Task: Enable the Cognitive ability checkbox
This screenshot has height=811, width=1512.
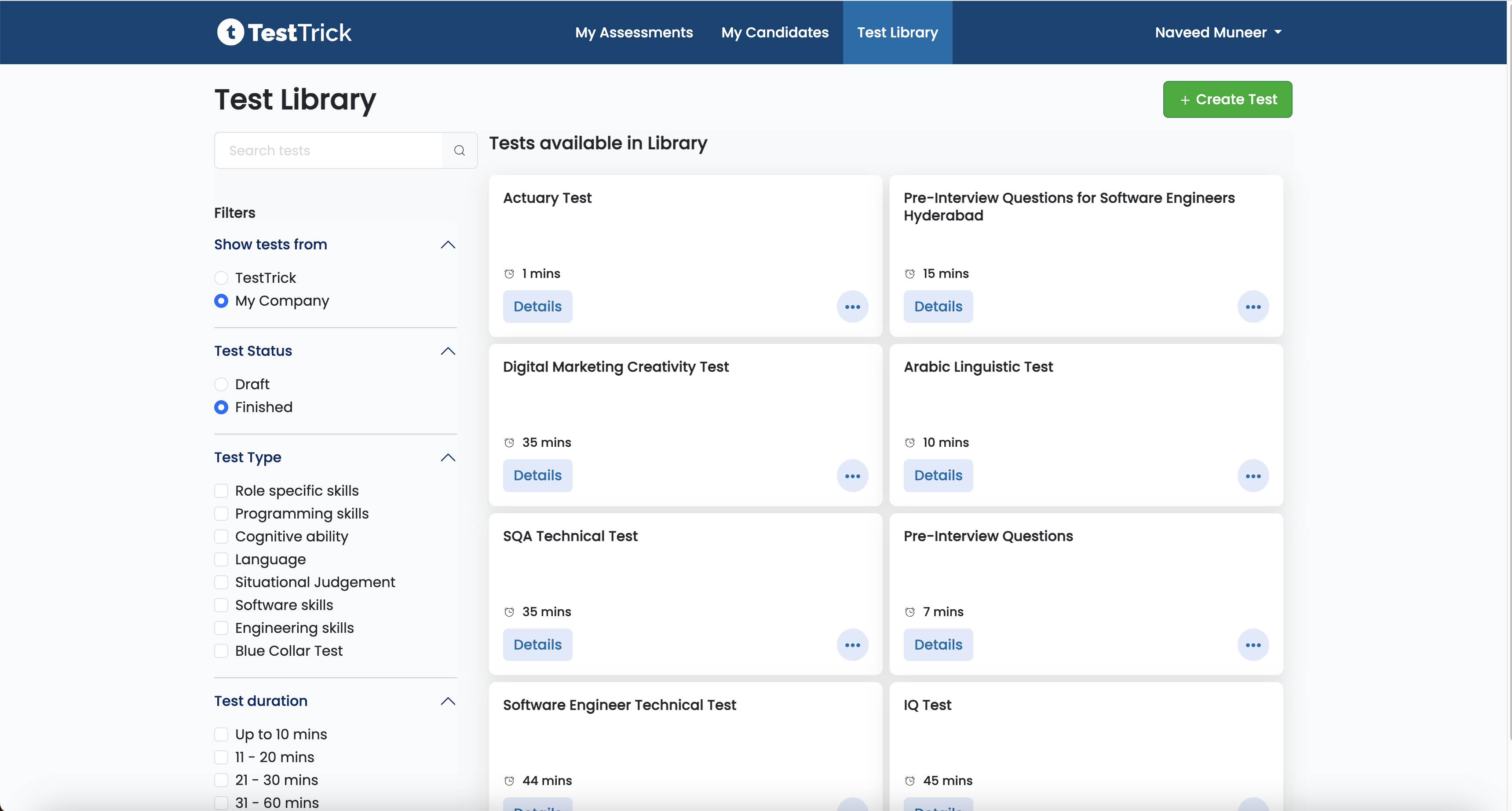Action: coord(221,537)
